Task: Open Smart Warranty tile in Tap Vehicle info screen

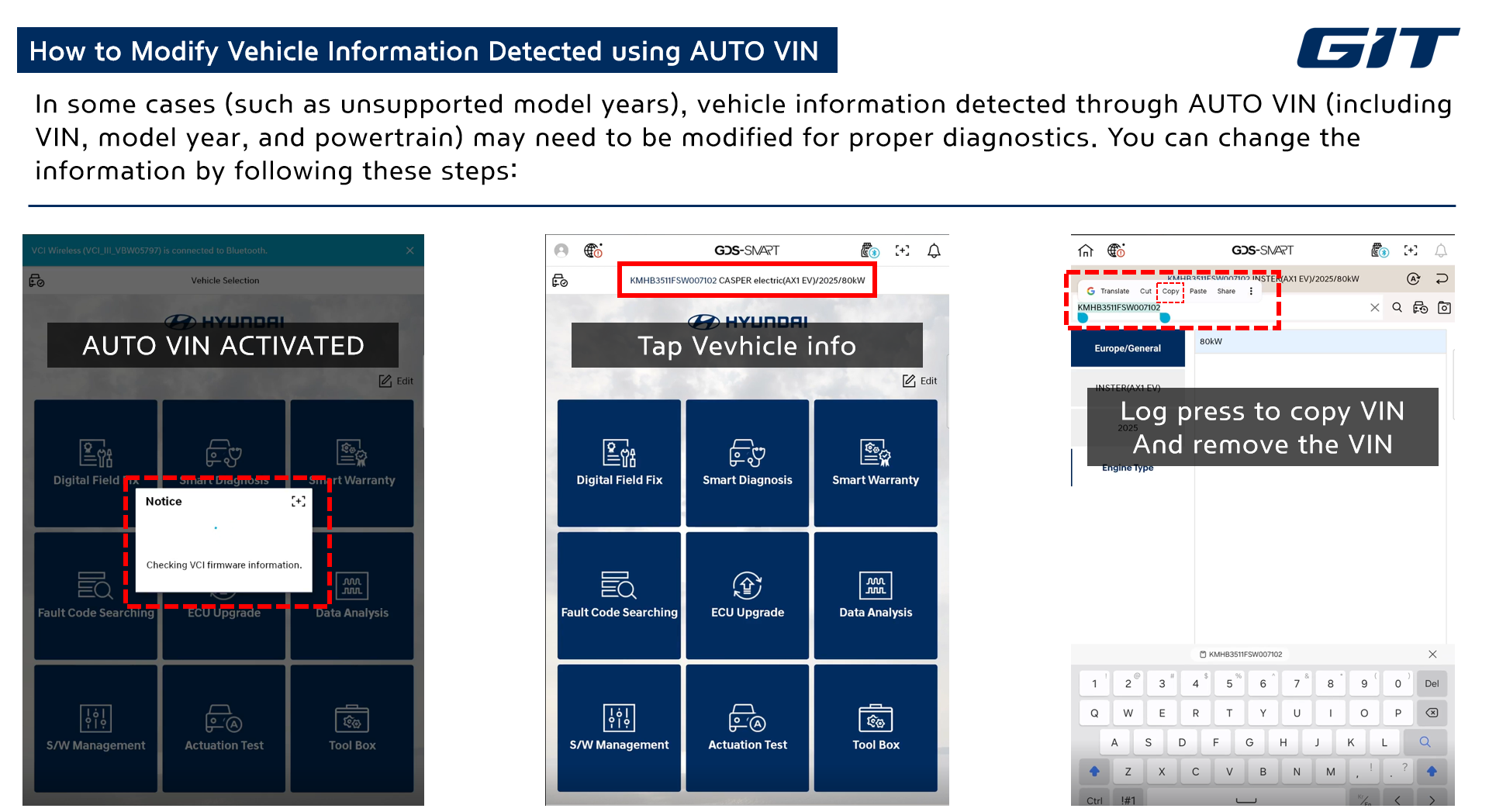Action: click(876, 463)
